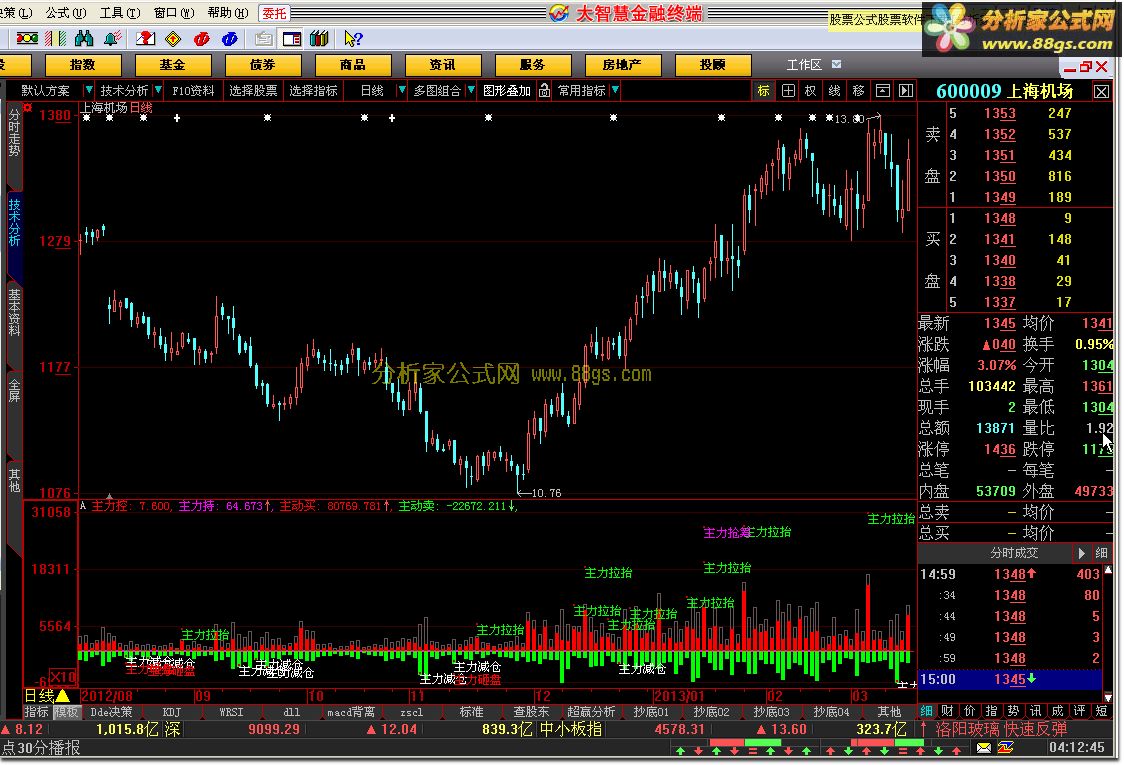Click the 图形叠加 button
The image size is (1124, 765).
click(507, 90)
